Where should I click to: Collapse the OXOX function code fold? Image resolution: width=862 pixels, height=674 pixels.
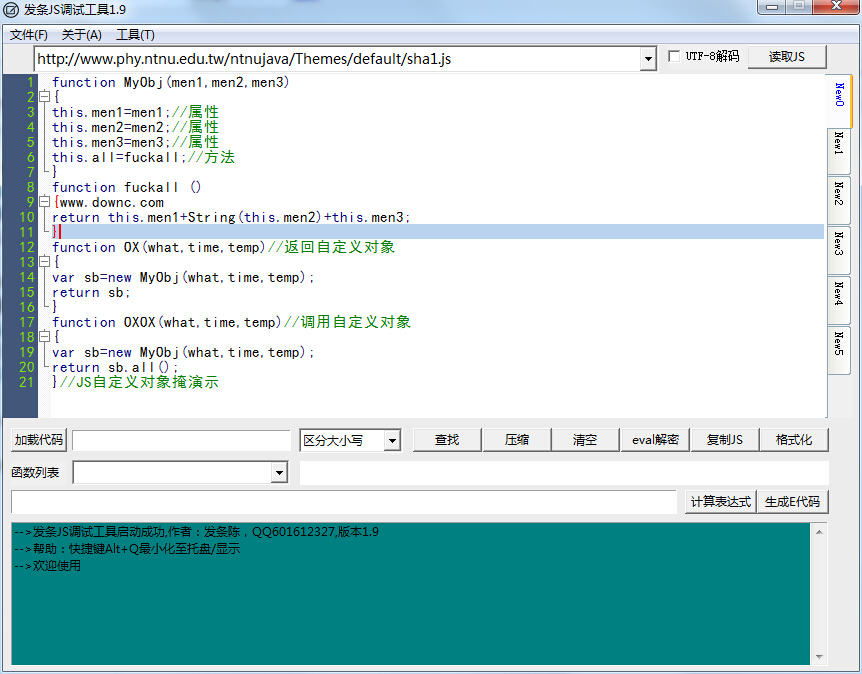[46, 337]
